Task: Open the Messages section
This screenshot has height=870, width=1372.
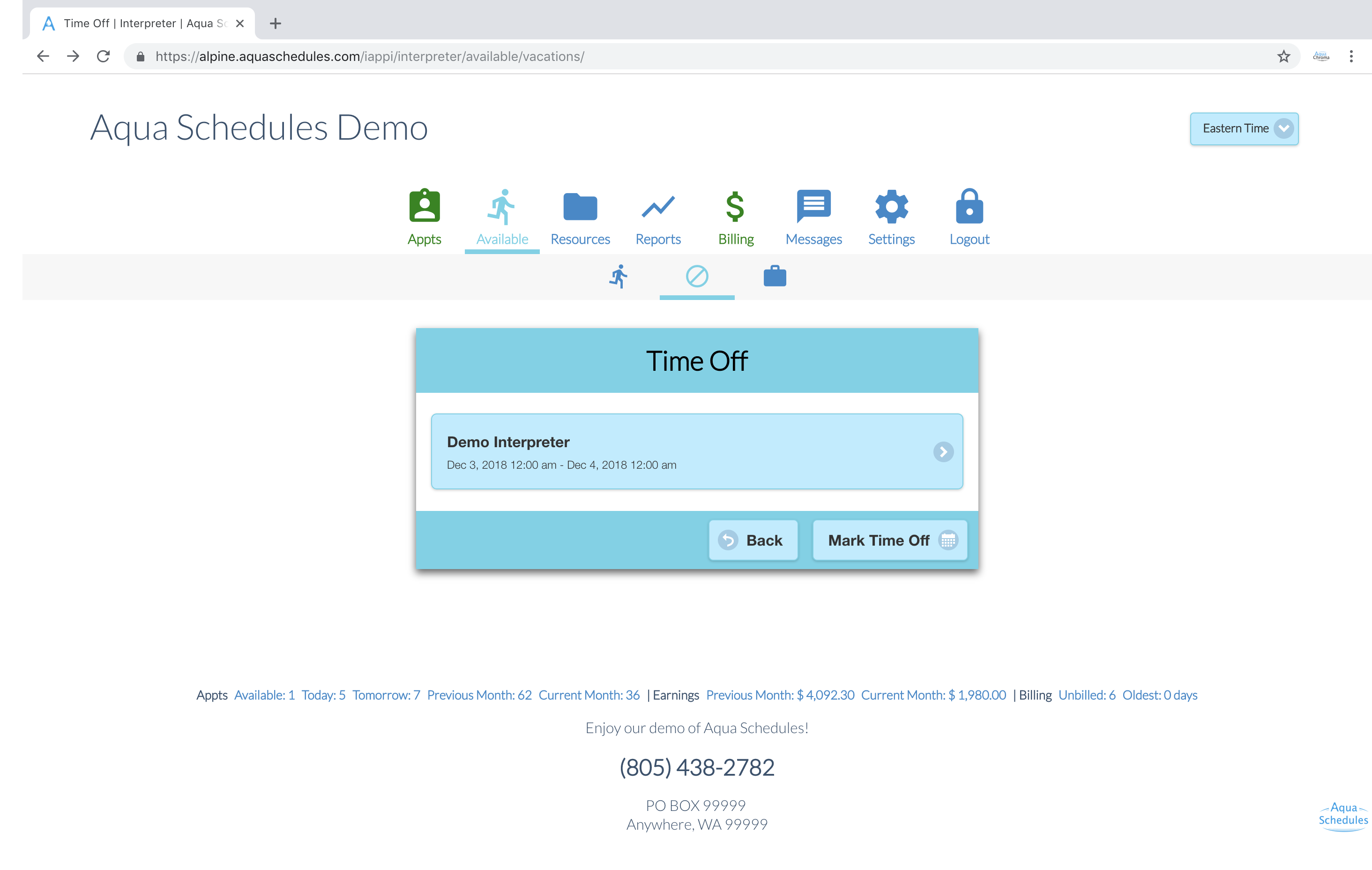Action: 813,218
